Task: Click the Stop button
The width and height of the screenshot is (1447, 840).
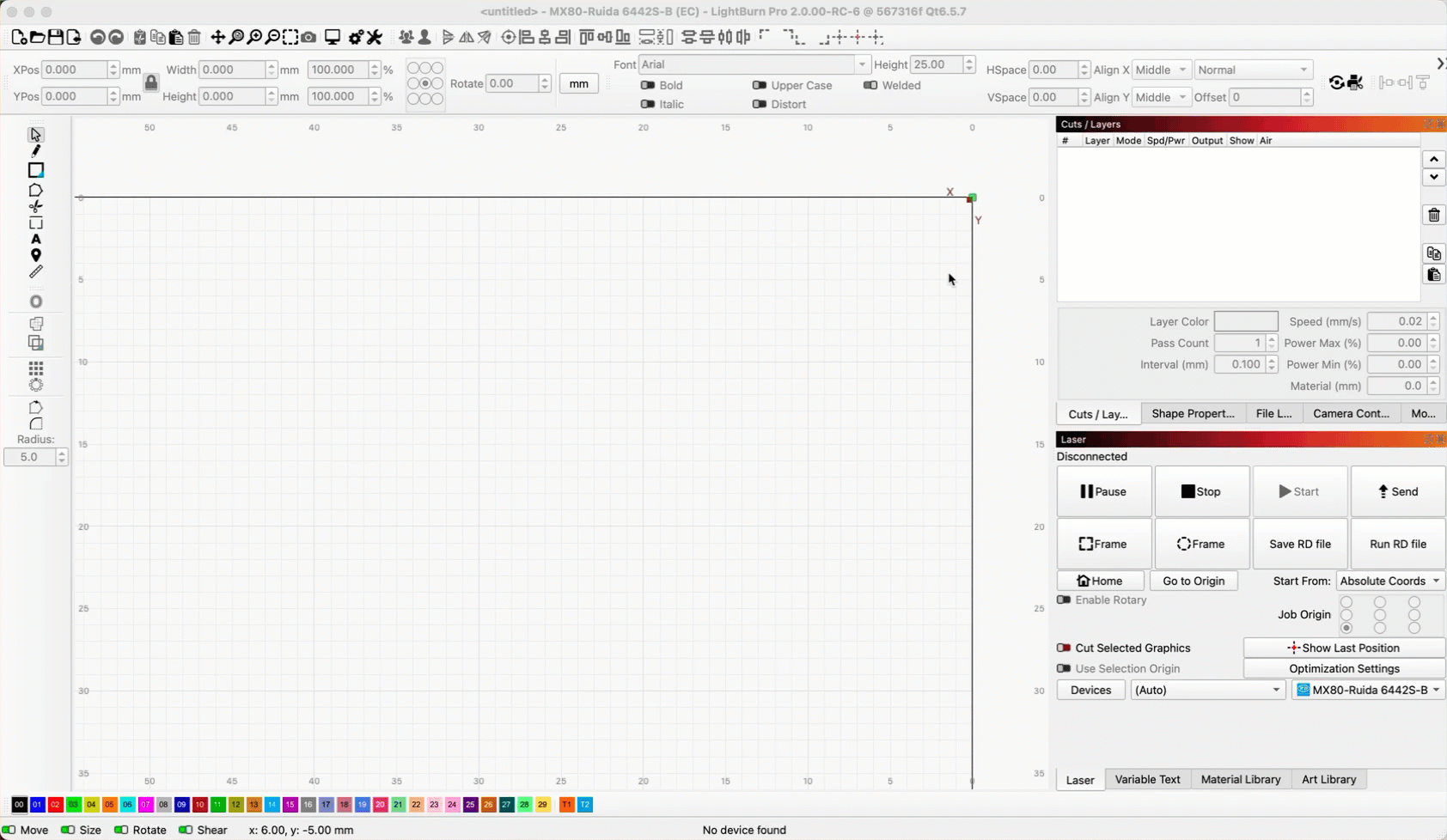Action: click(x=1201, y=491)
